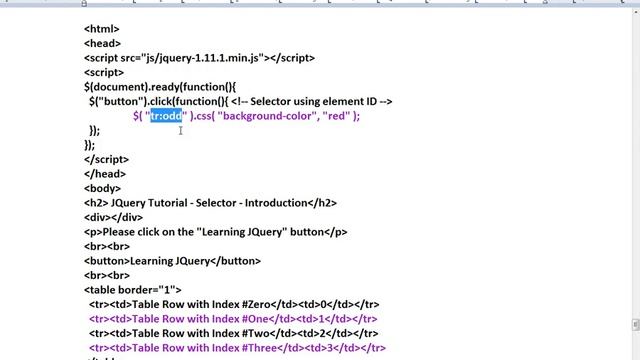The height and width of the screenshot is (360, 640).
Task: Click the opening "<head>" tag line
Action: click(102, 43)
